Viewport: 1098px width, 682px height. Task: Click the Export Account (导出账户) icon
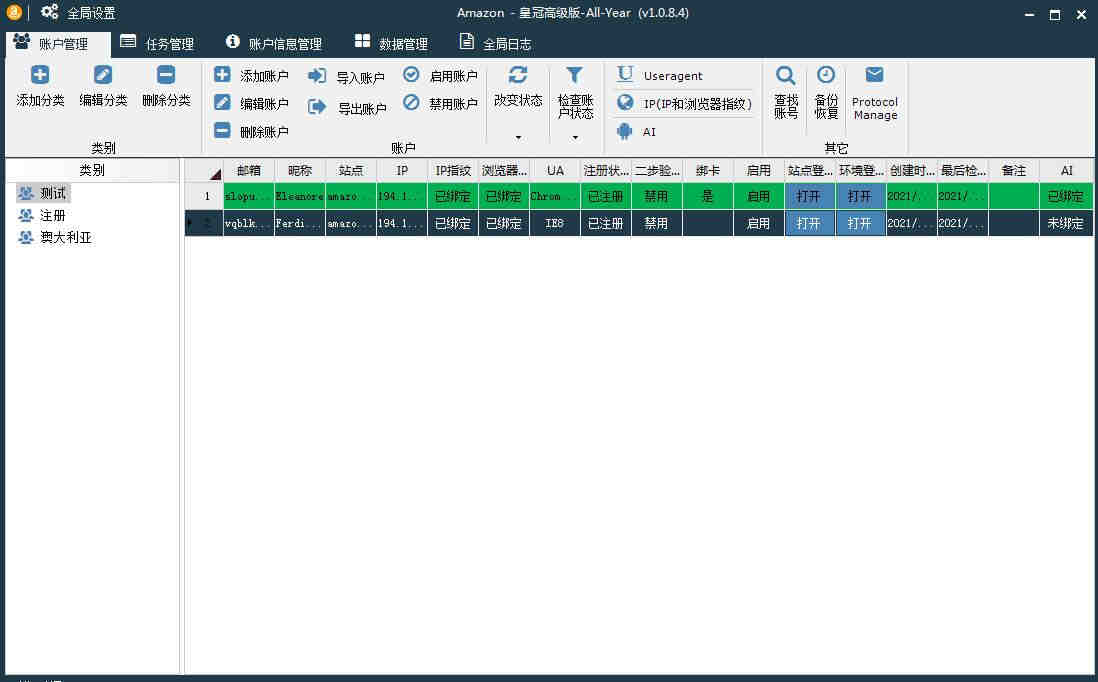click(x=317, y=106)
